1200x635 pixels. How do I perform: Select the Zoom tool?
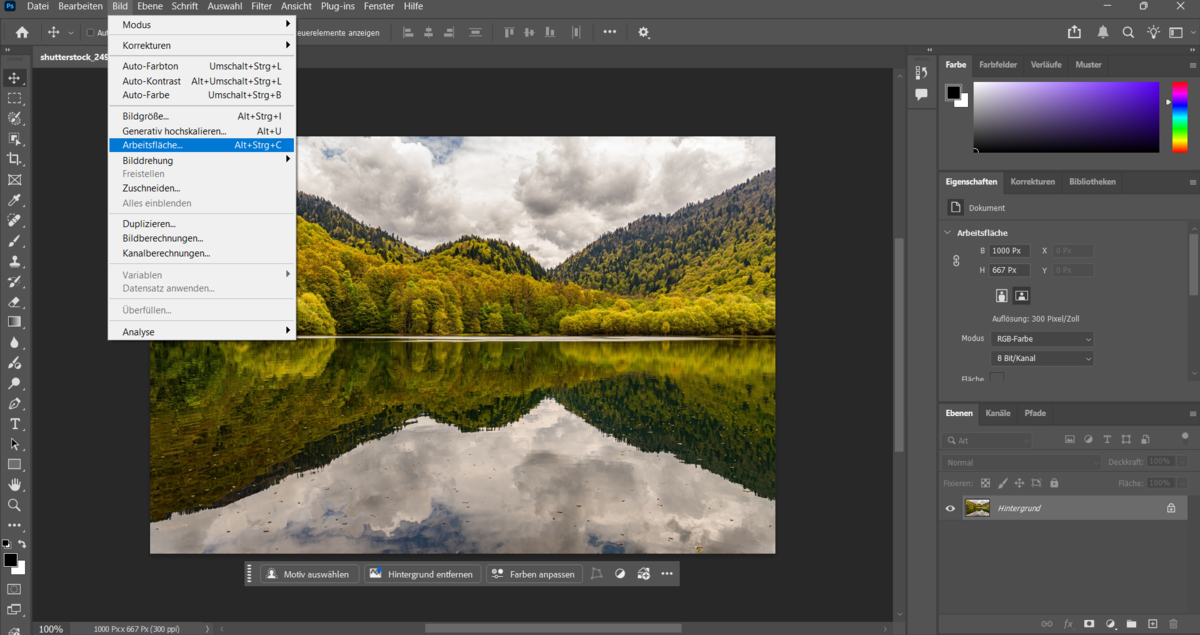tap(14, 505)
